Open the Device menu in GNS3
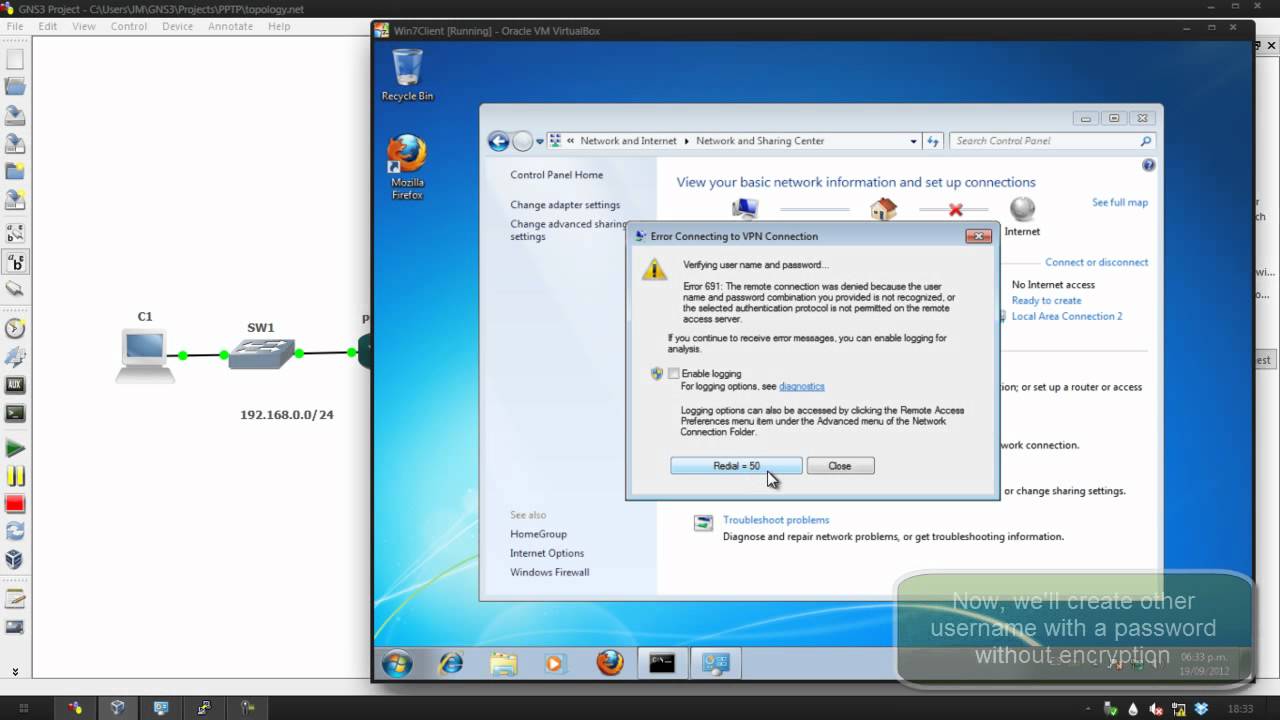 coord(178,26)
